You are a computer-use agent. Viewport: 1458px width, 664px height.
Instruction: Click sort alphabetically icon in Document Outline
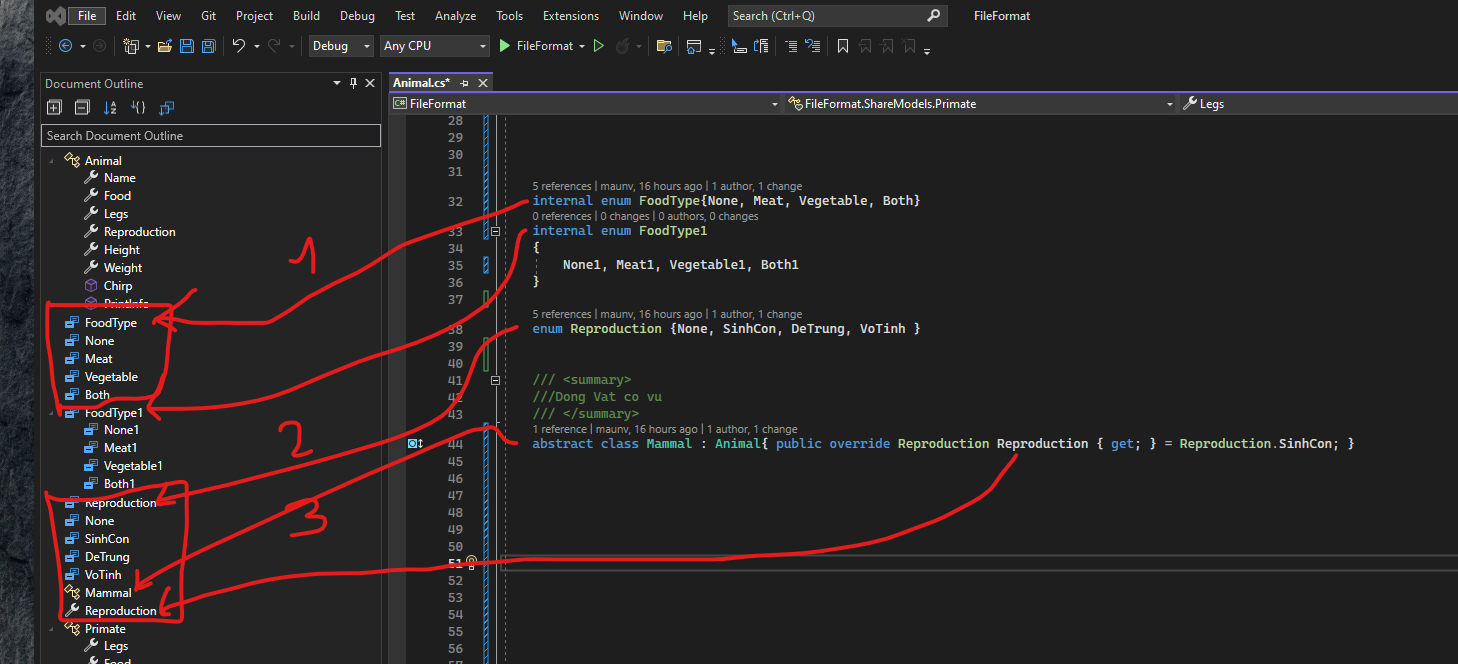coord(110,108)
